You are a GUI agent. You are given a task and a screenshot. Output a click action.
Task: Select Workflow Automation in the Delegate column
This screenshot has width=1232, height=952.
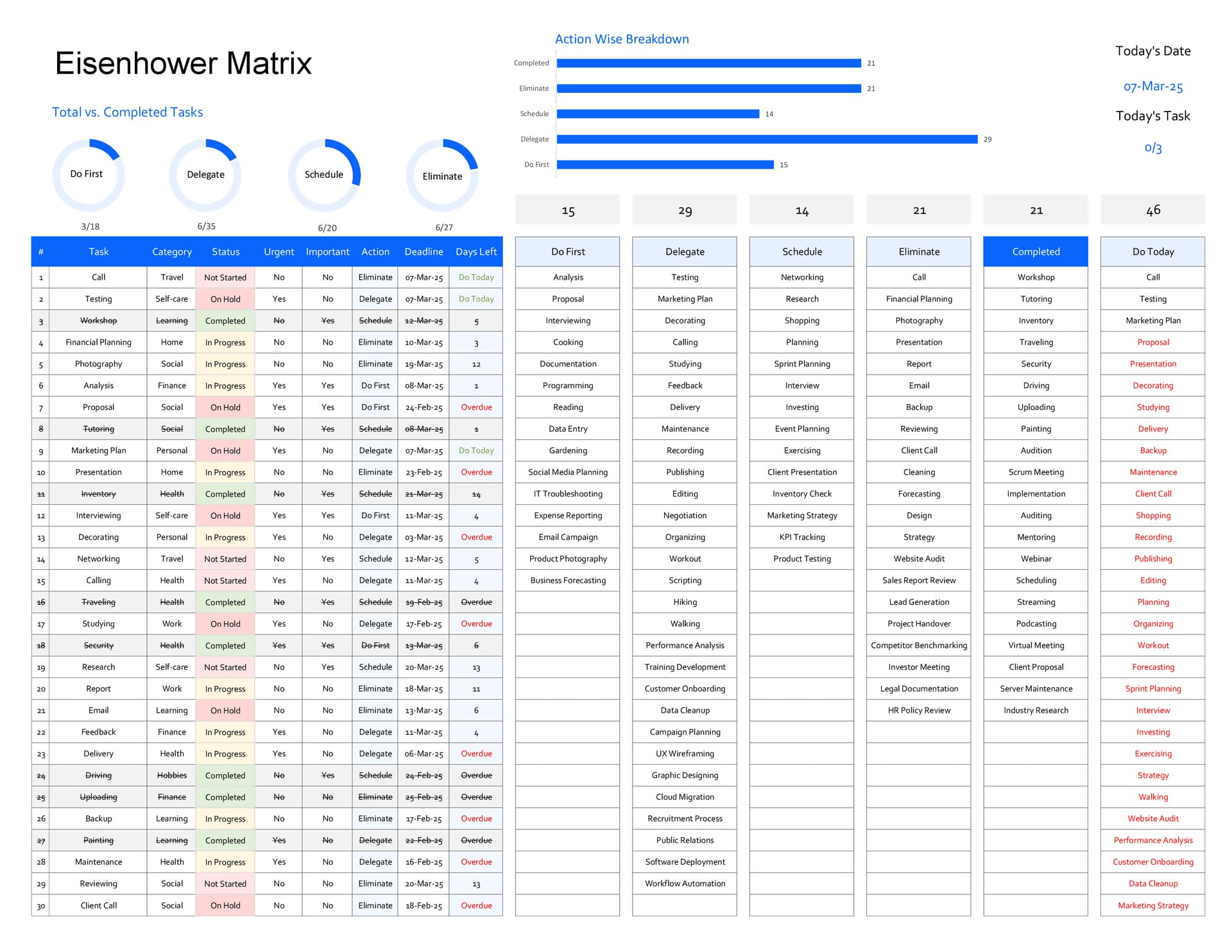[684, 883]
